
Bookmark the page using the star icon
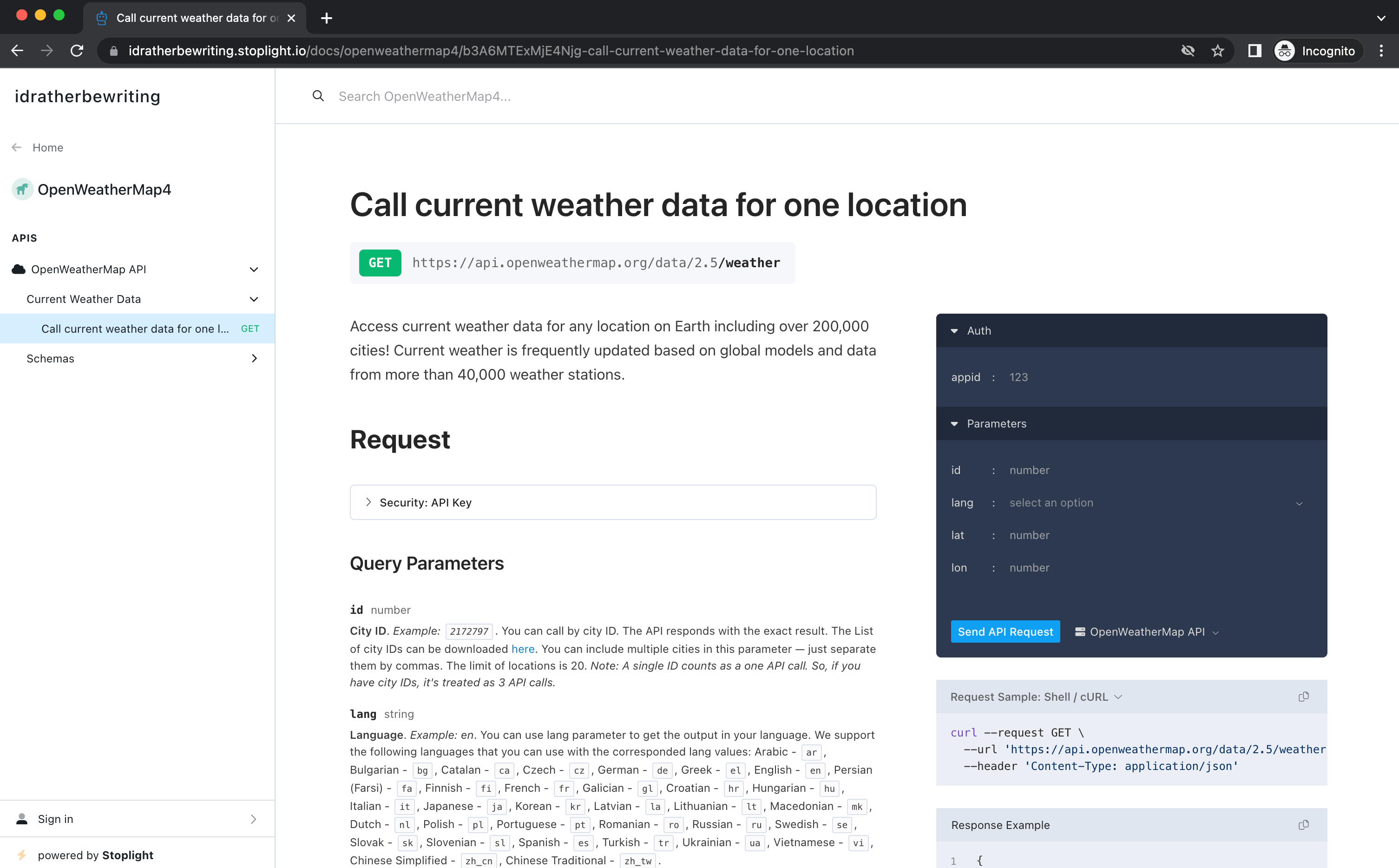(x=1218, y=51)
